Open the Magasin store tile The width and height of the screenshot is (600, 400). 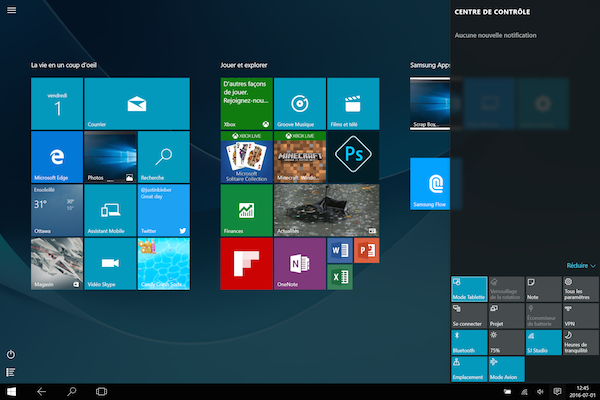[57, 264]
